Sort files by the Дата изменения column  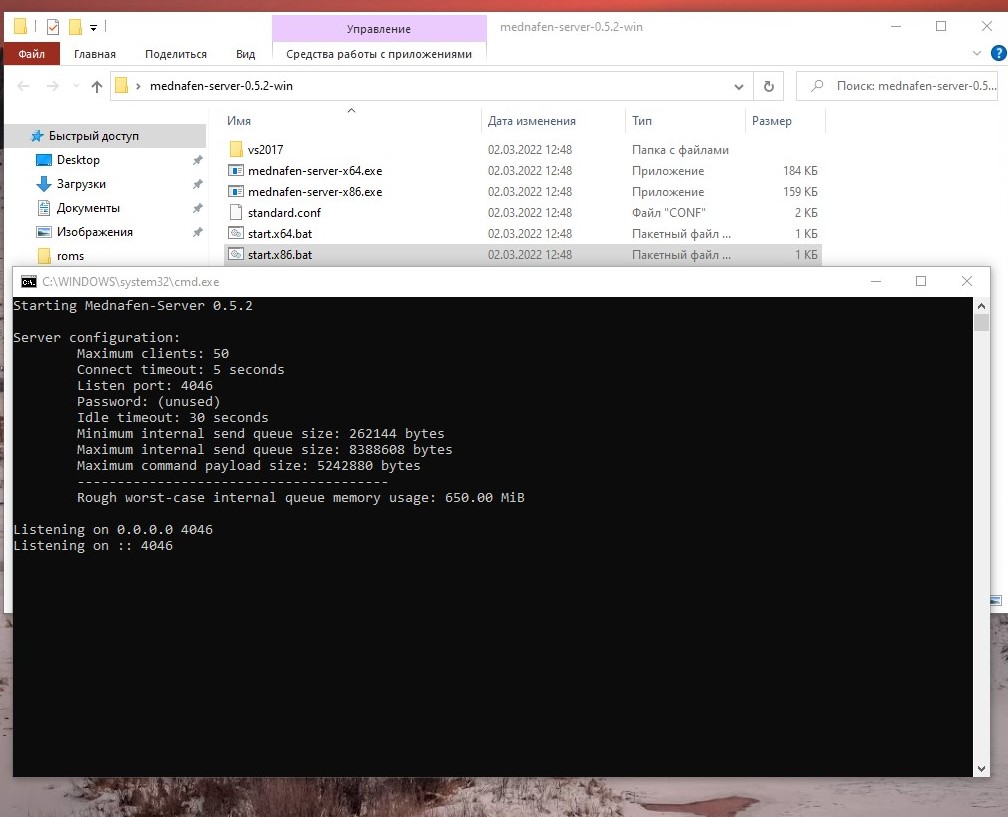pos(532,121)
